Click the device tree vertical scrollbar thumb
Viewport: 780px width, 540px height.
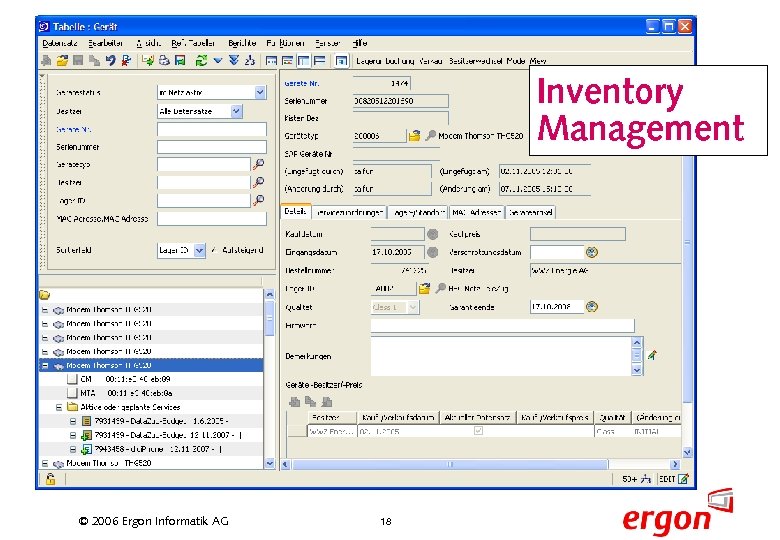coord(269,319)
